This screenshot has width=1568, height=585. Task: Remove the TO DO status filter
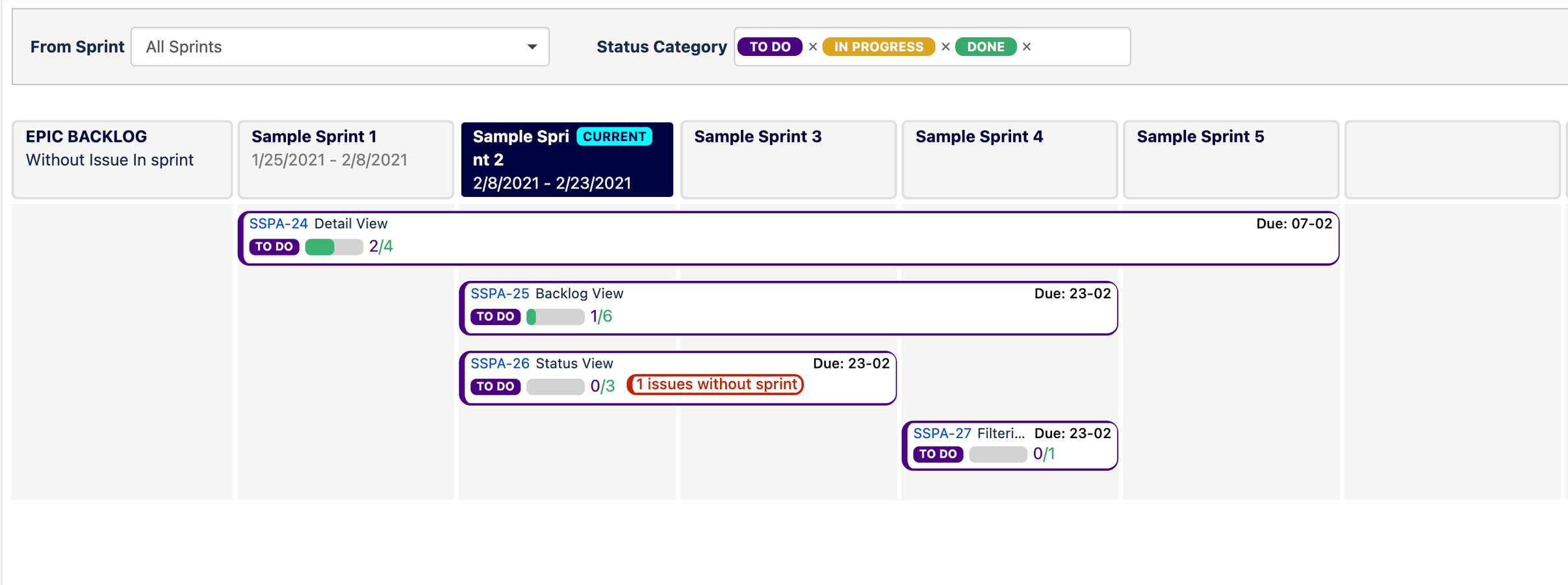tap(813, 47)
